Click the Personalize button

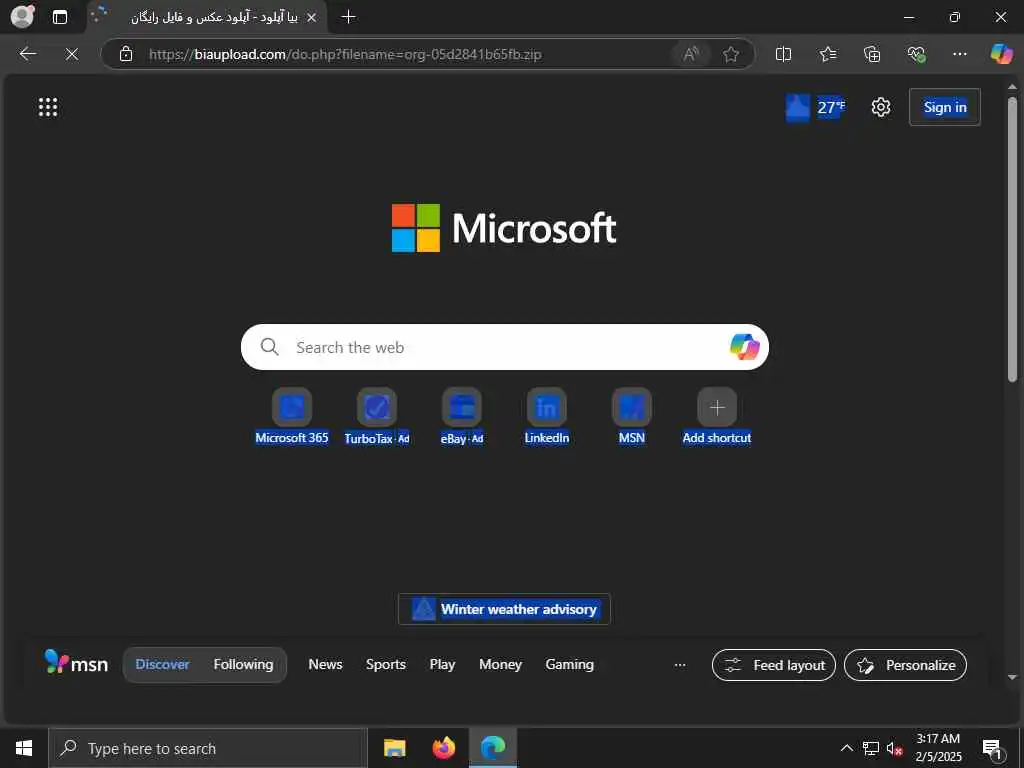[x=905, y=665]
